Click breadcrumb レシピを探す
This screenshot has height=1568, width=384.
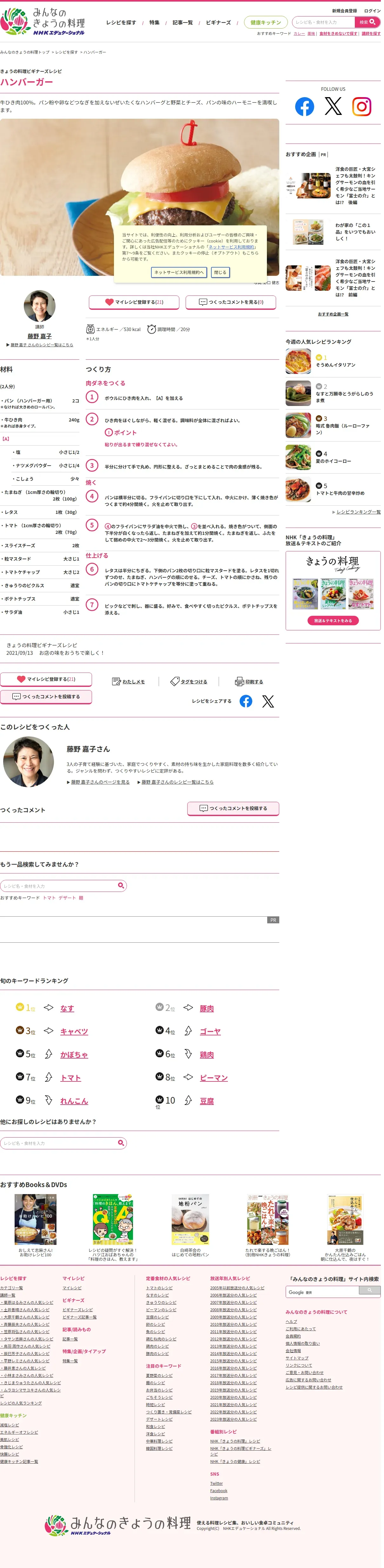pos(67,52)
